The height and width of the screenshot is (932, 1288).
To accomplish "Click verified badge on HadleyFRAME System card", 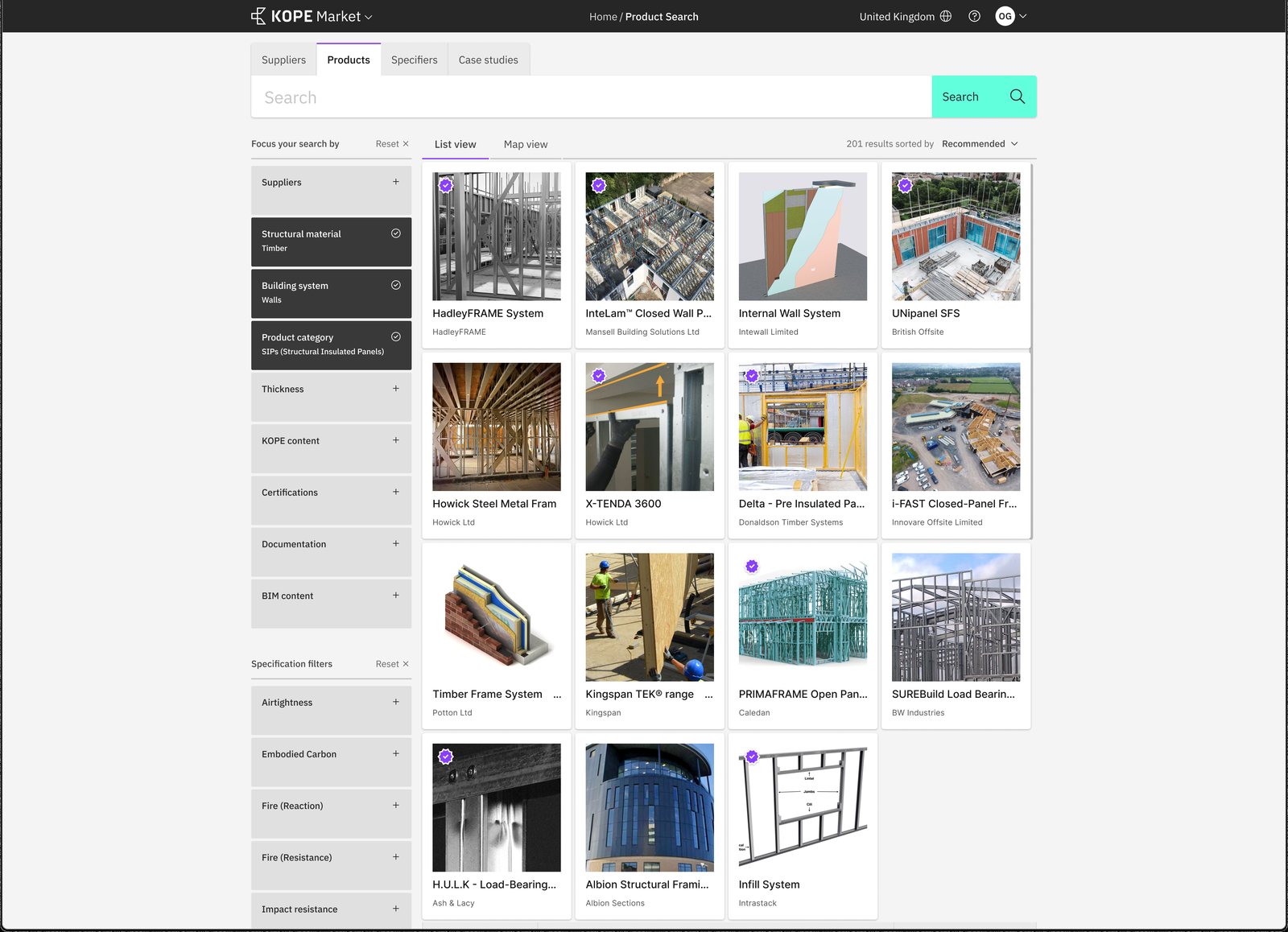I will (x=445, y=185).
